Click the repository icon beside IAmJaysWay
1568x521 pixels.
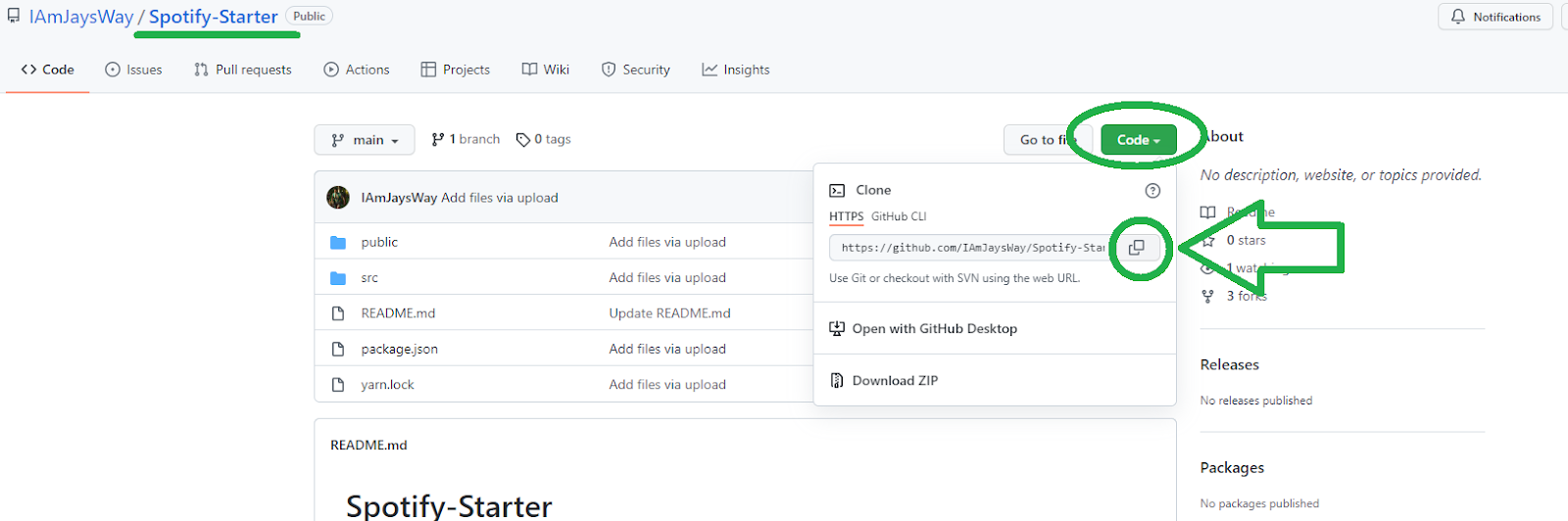(14, 17)
